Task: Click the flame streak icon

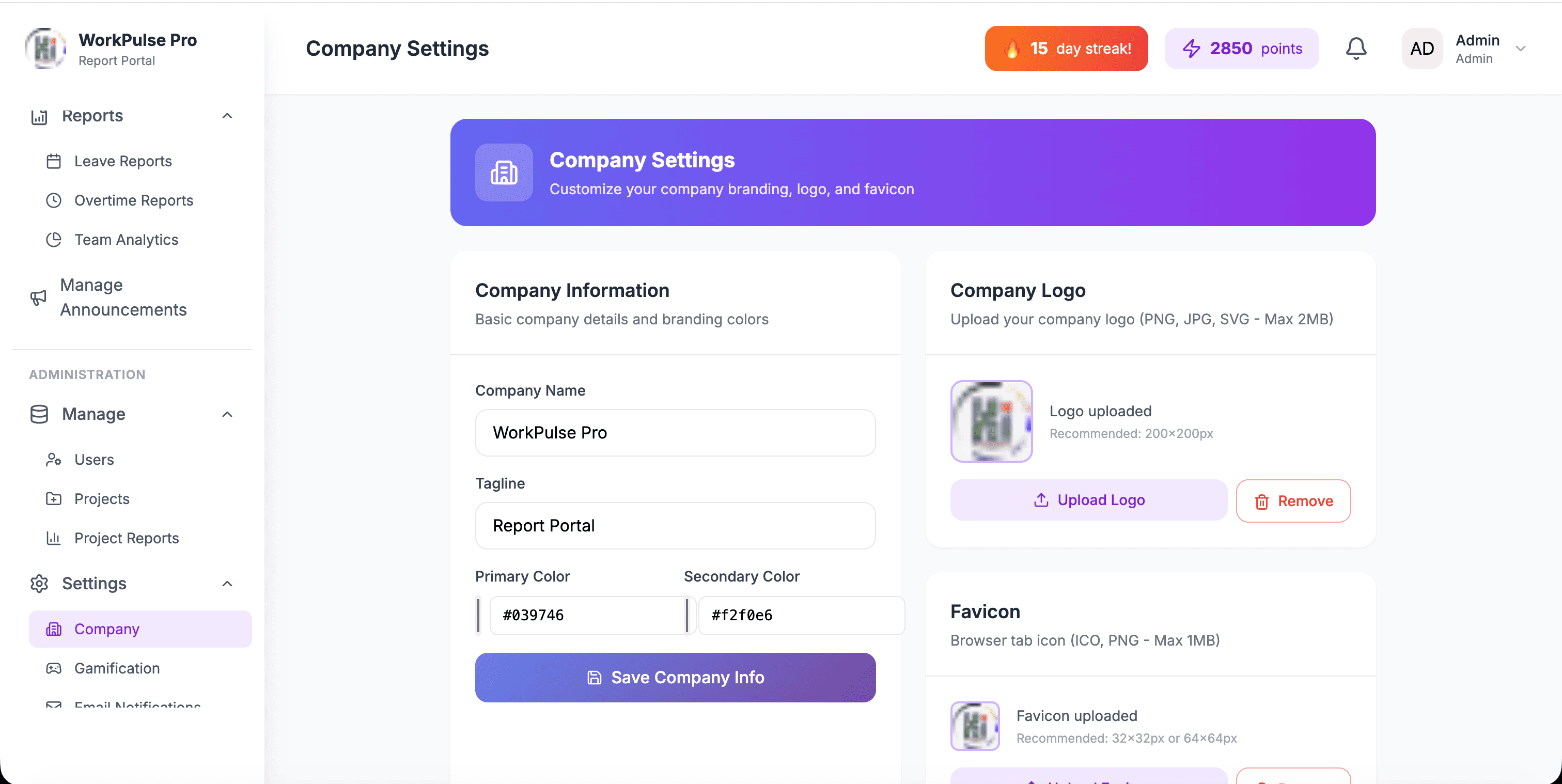Action: [1011, 49]
